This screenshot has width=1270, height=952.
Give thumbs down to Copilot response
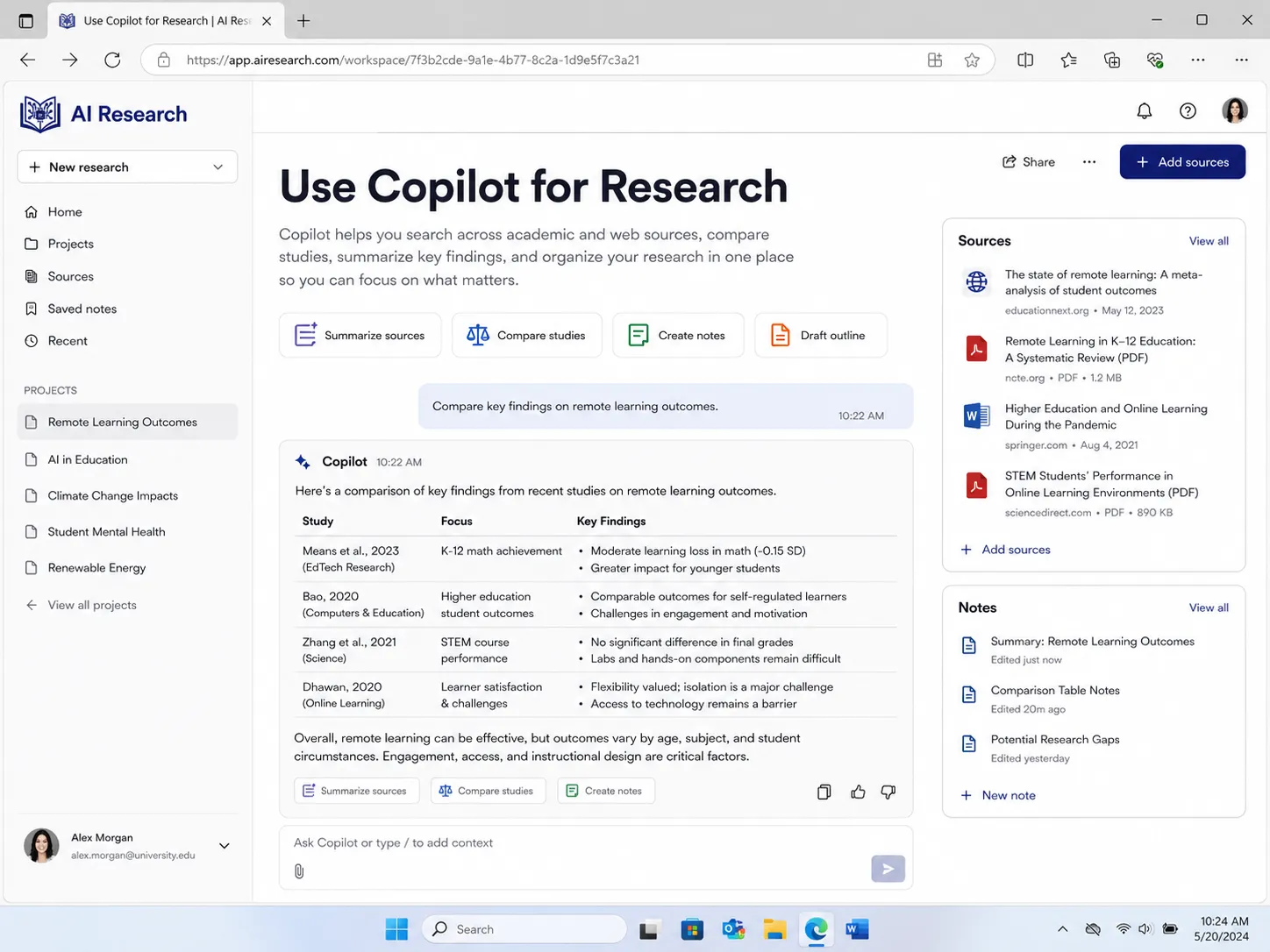(888, 792)
